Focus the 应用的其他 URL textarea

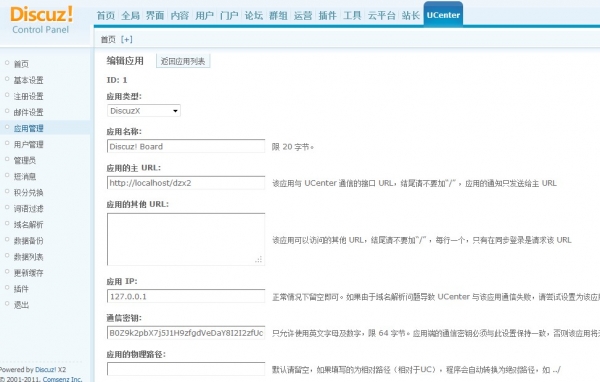click(x=186, y=239)
